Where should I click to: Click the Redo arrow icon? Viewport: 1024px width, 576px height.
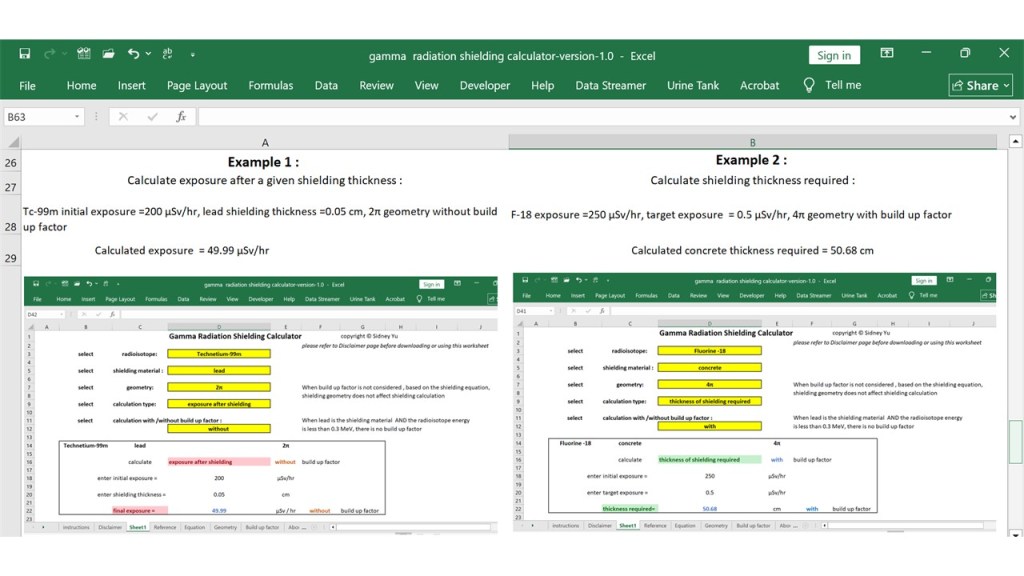coord(50,54)
